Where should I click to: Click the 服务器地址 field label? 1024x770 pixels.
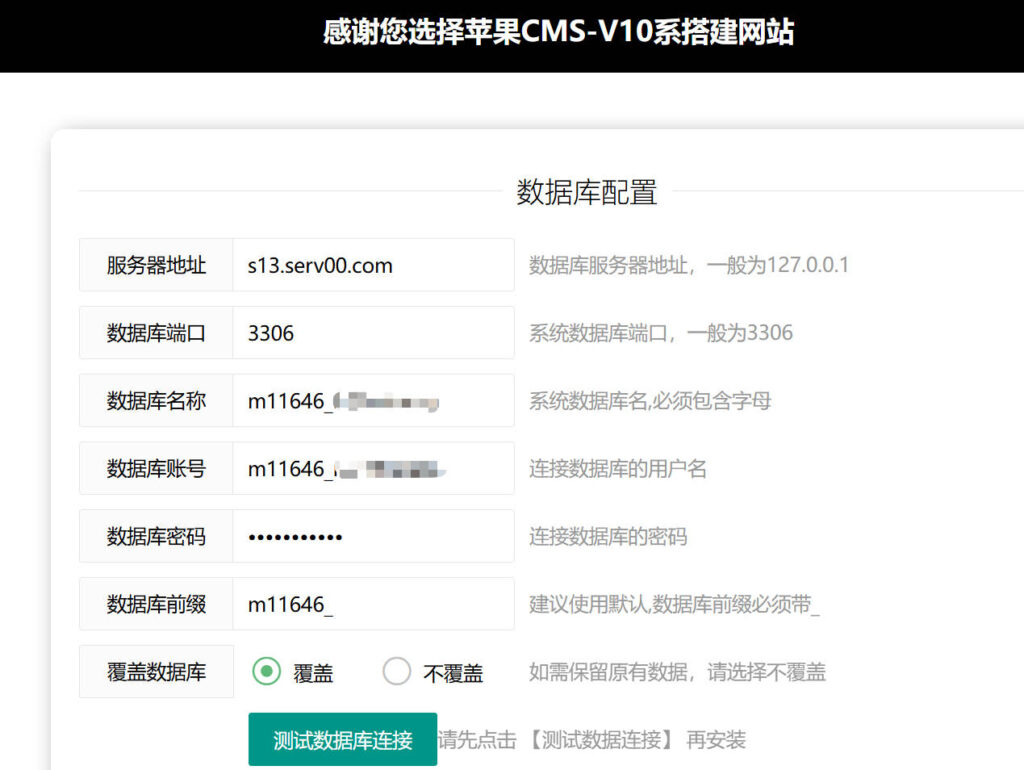(156, 265)
